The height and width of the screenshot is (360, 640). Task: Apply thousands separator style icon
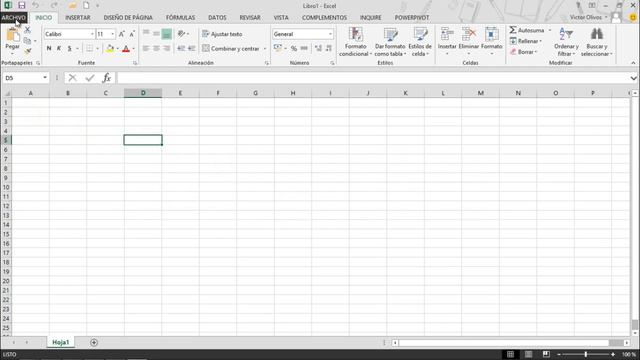[x=304, y=49]
